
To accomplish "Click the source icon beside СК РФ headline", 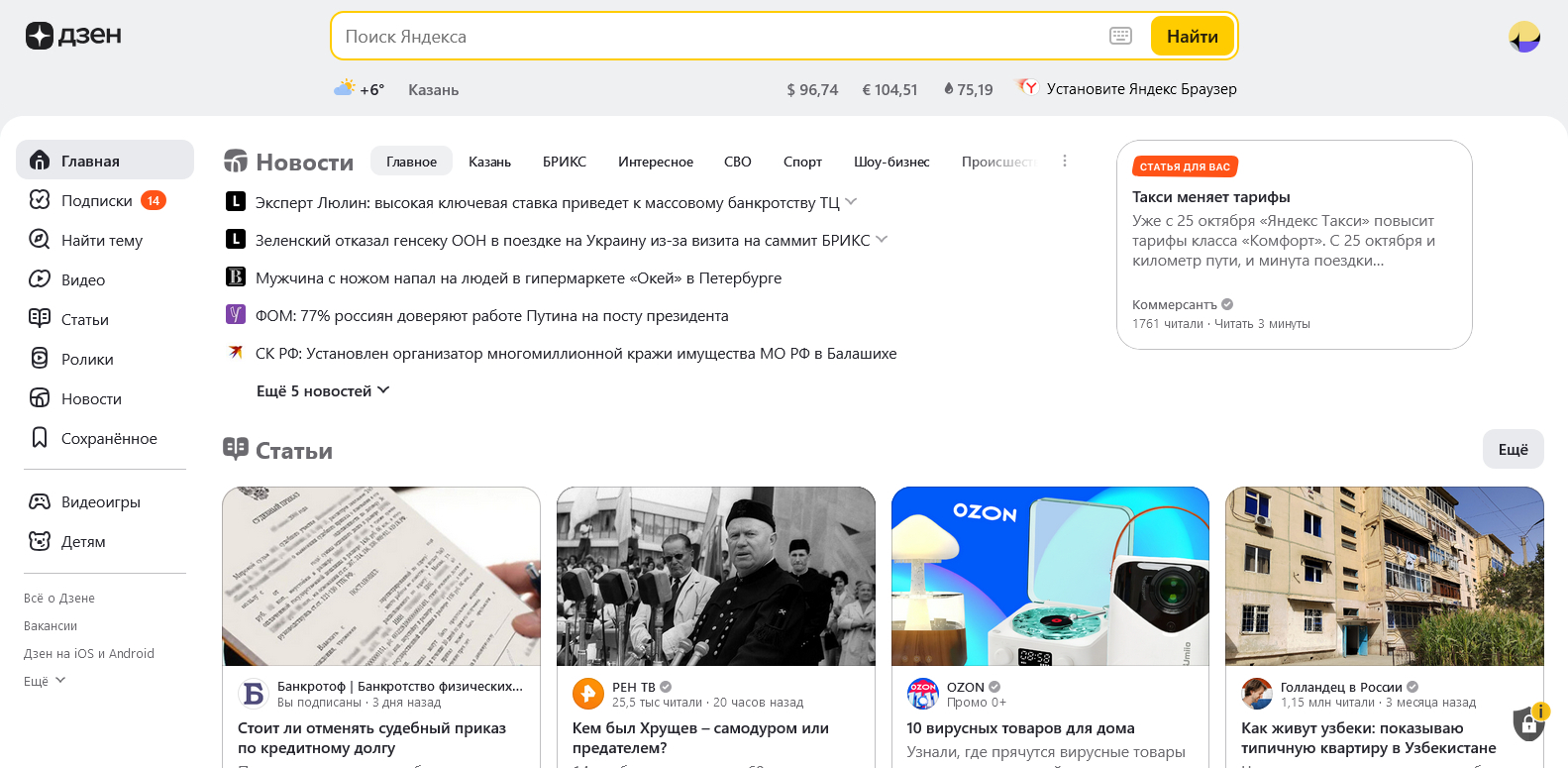I will point(236,352).
